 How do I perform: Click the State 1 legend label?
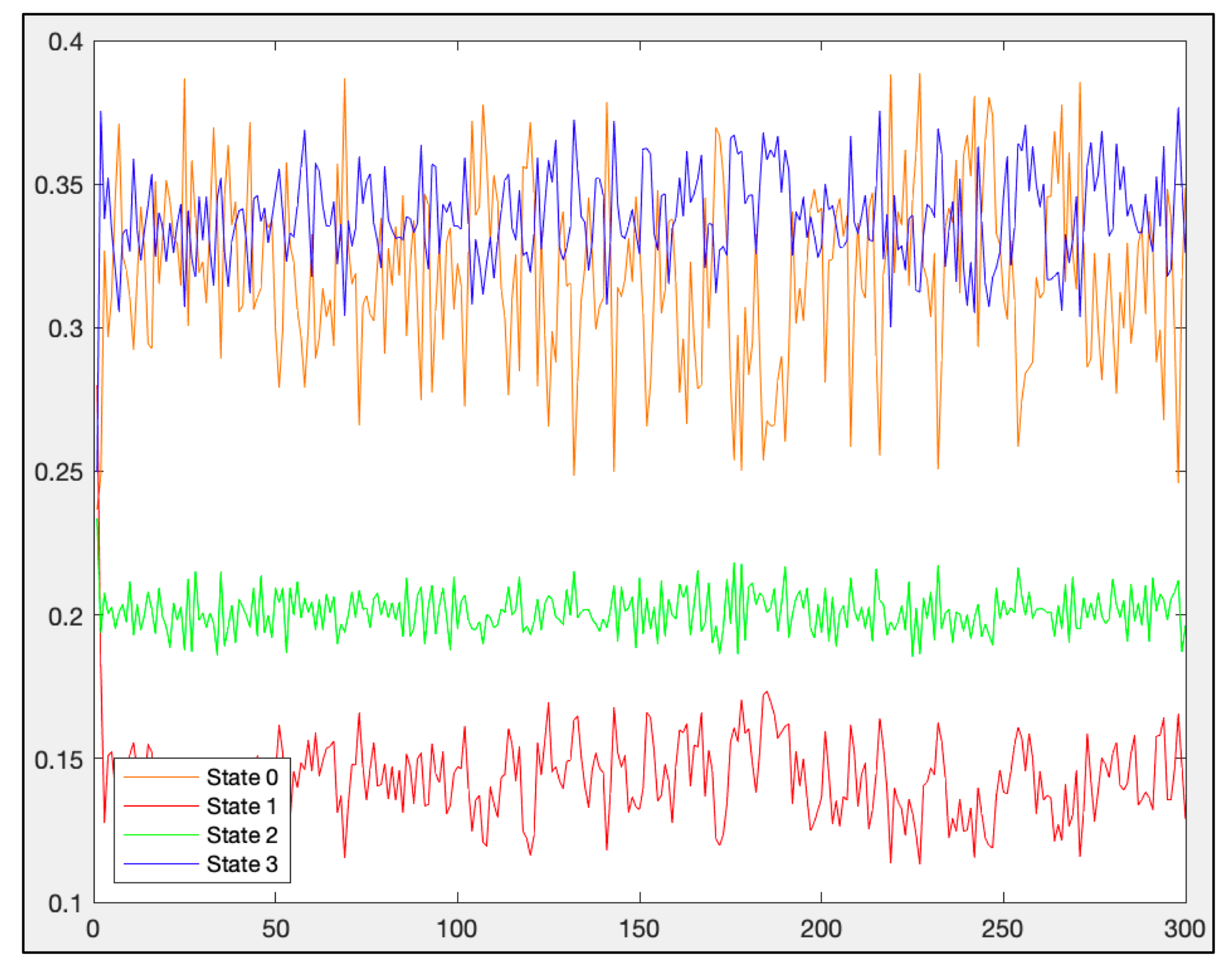click(242, 806)
